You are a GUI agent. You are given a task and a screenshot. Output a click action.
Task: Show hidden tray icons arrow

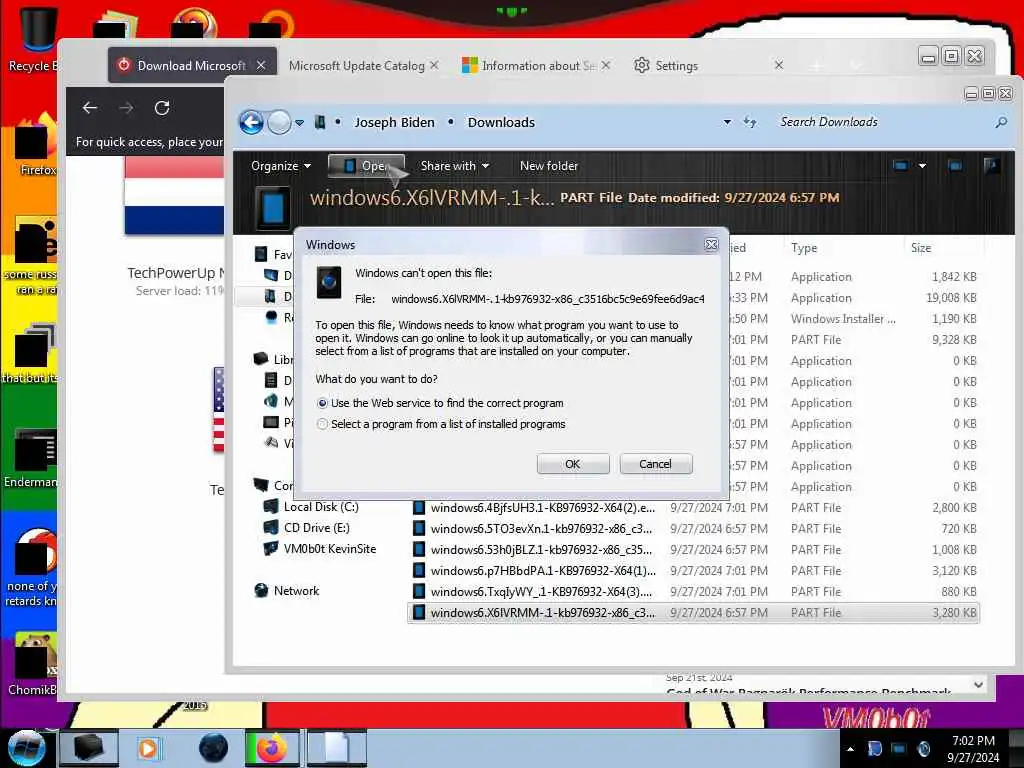(x=850, y=749)
